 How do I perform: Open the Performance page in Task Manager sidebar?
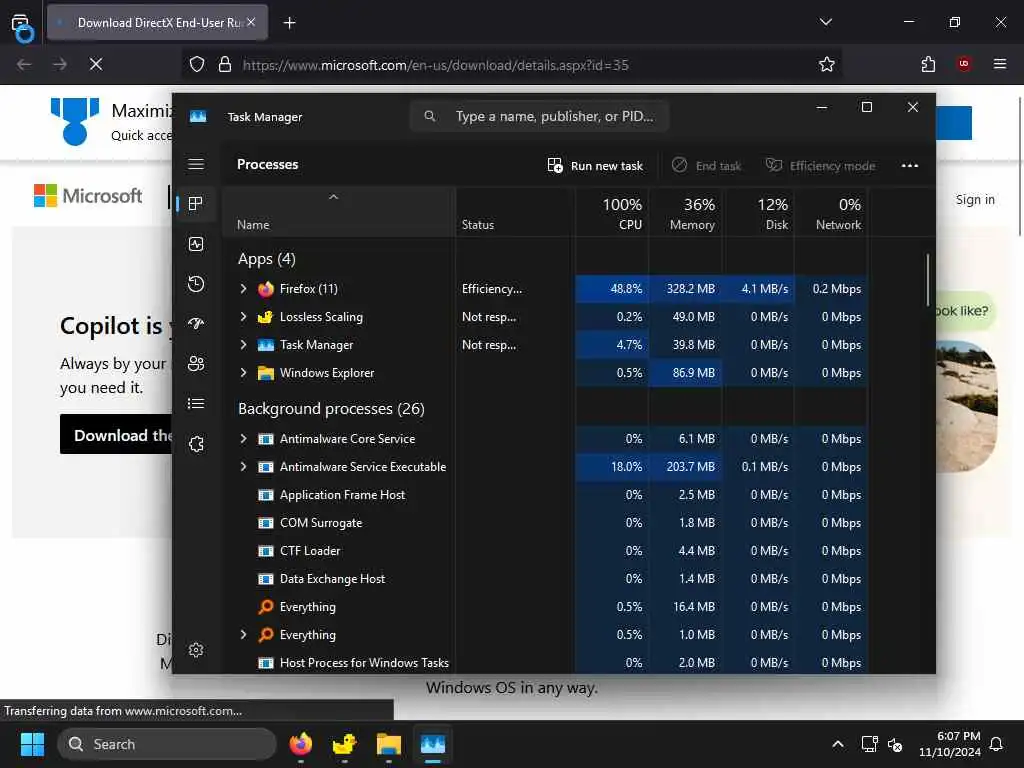[196, 244]
